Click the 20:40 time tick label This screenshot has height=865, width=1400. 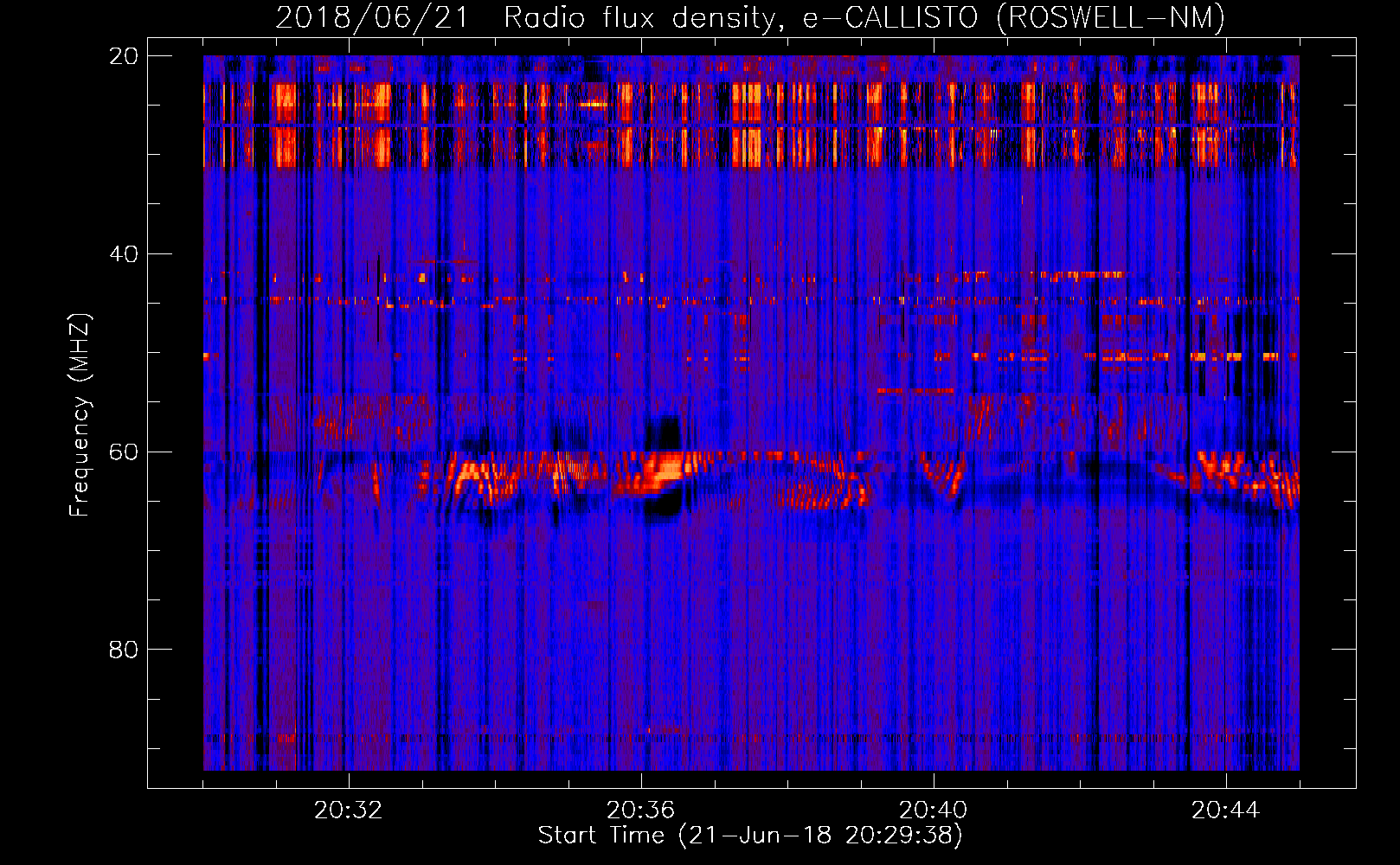click(x=933, y=811)
